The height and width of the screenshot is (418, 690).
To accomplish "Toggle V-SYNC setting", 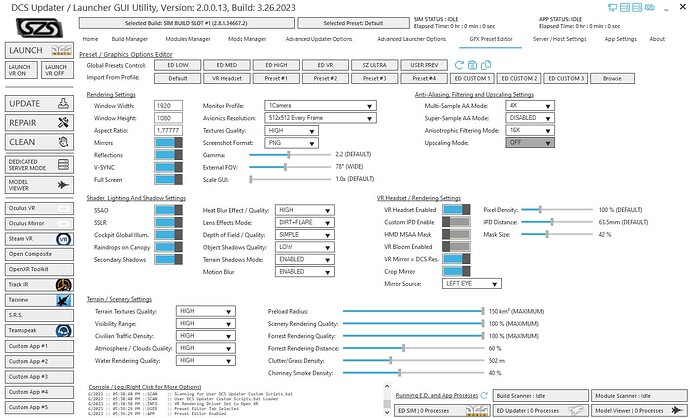I will [x=169, y=167].
